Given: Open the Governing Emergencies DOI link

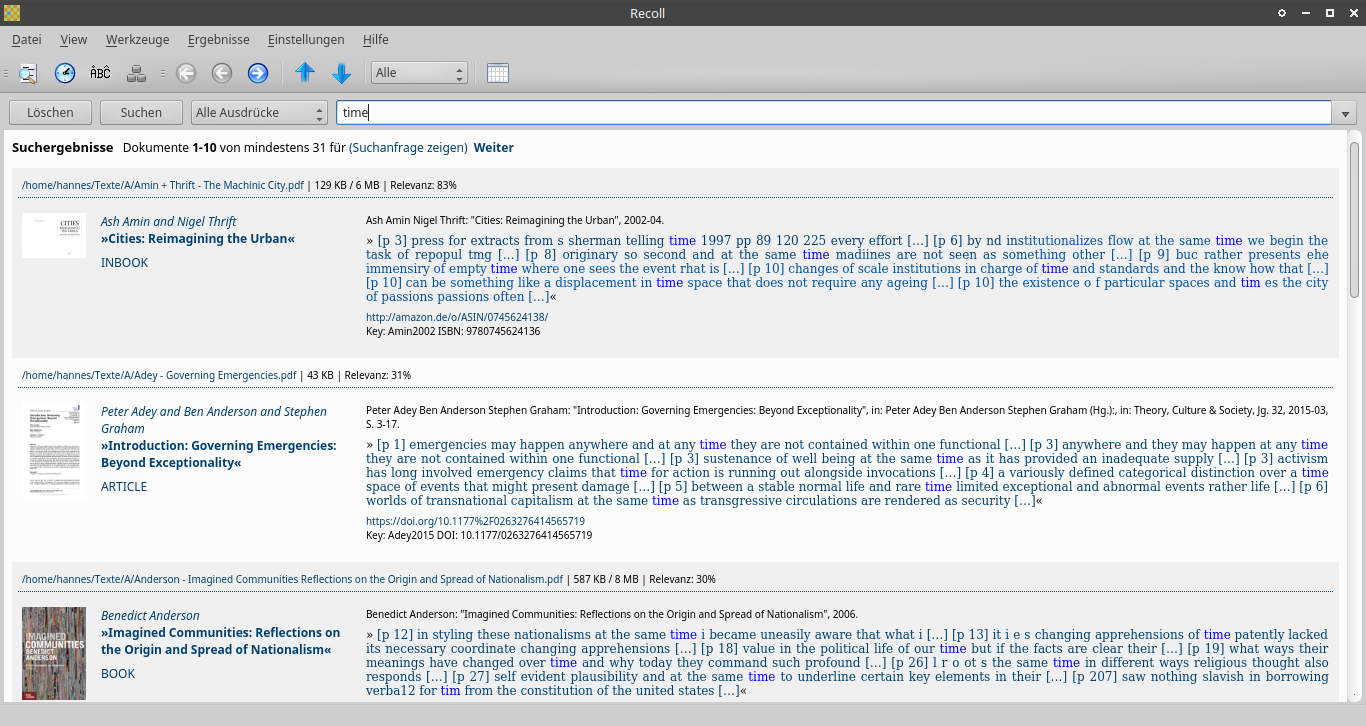Looking at the screenshot, I should (x=475, y=521).
